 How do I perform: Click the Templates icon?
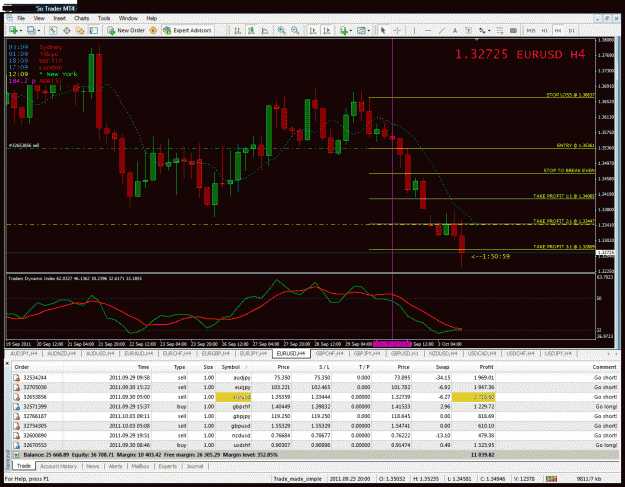[362, 31]
